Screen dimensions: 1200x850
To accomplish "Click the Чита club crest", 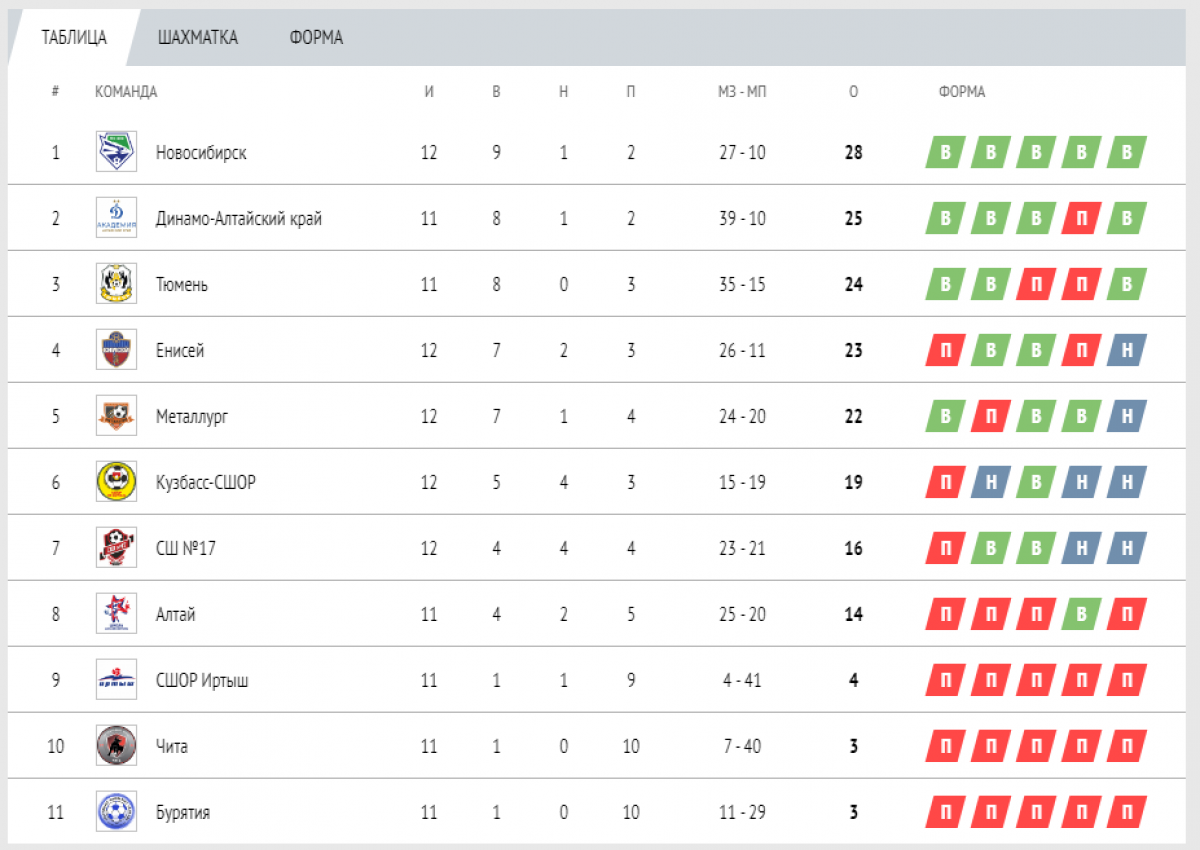I will point(116,746).
